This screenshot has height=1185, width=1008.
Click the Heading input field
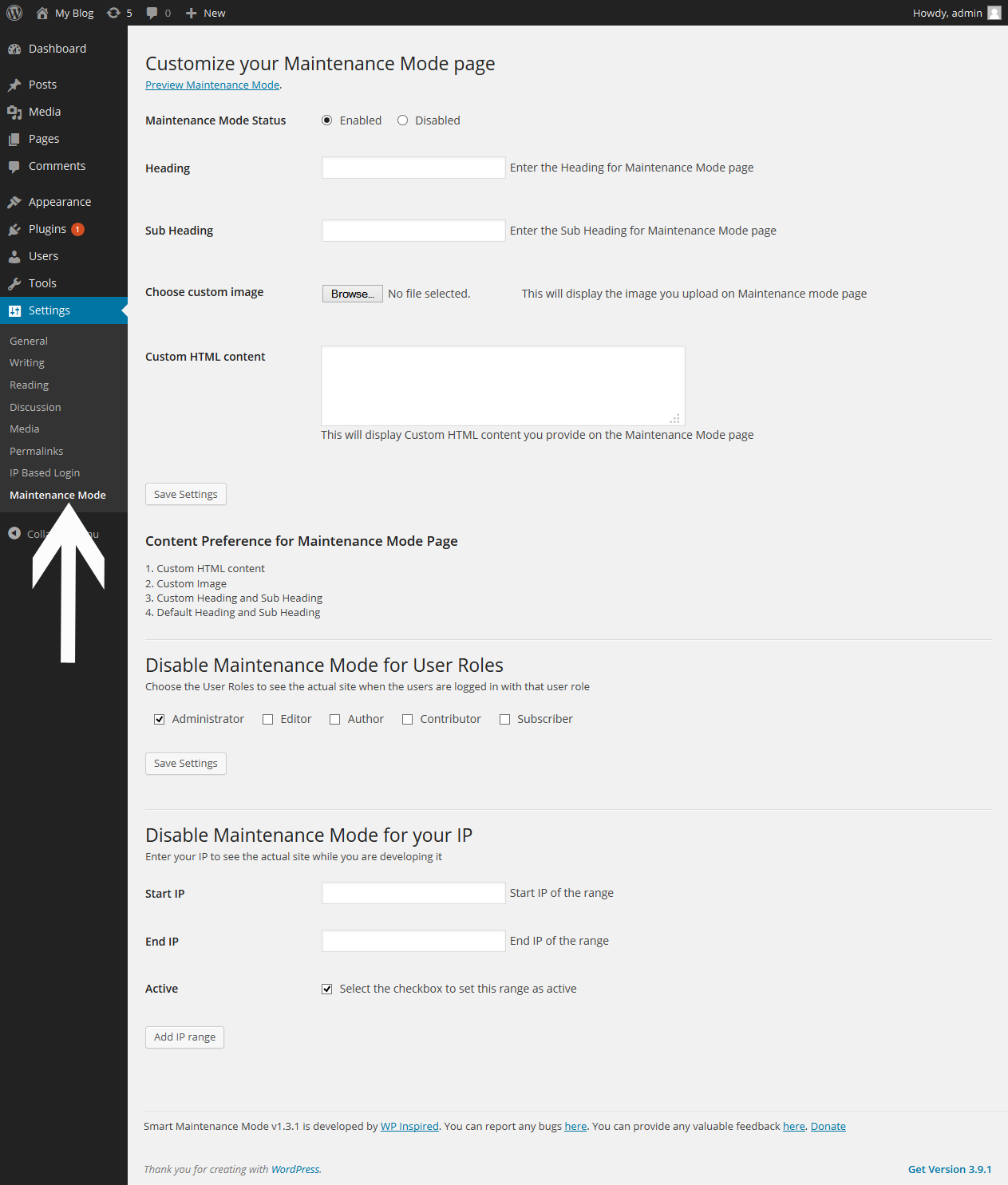413,168
